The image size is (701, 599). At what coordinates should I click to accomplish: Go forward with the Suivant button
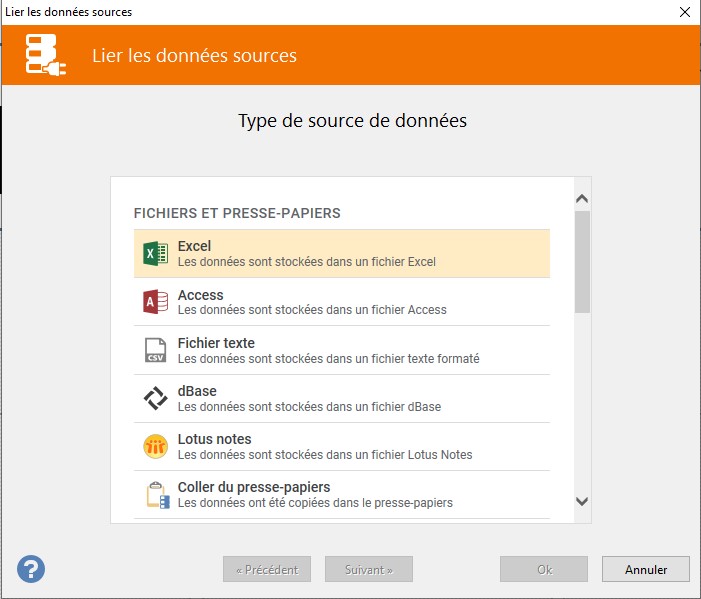369,570
